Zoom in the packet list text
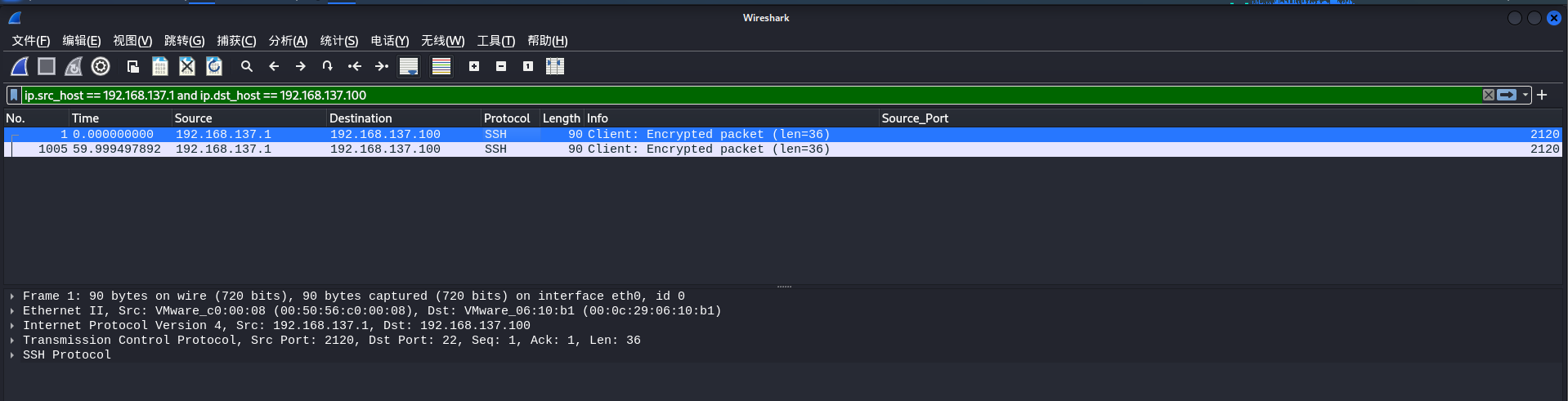The width and height of the screenshot is (1568, 401). click(474, 66)
